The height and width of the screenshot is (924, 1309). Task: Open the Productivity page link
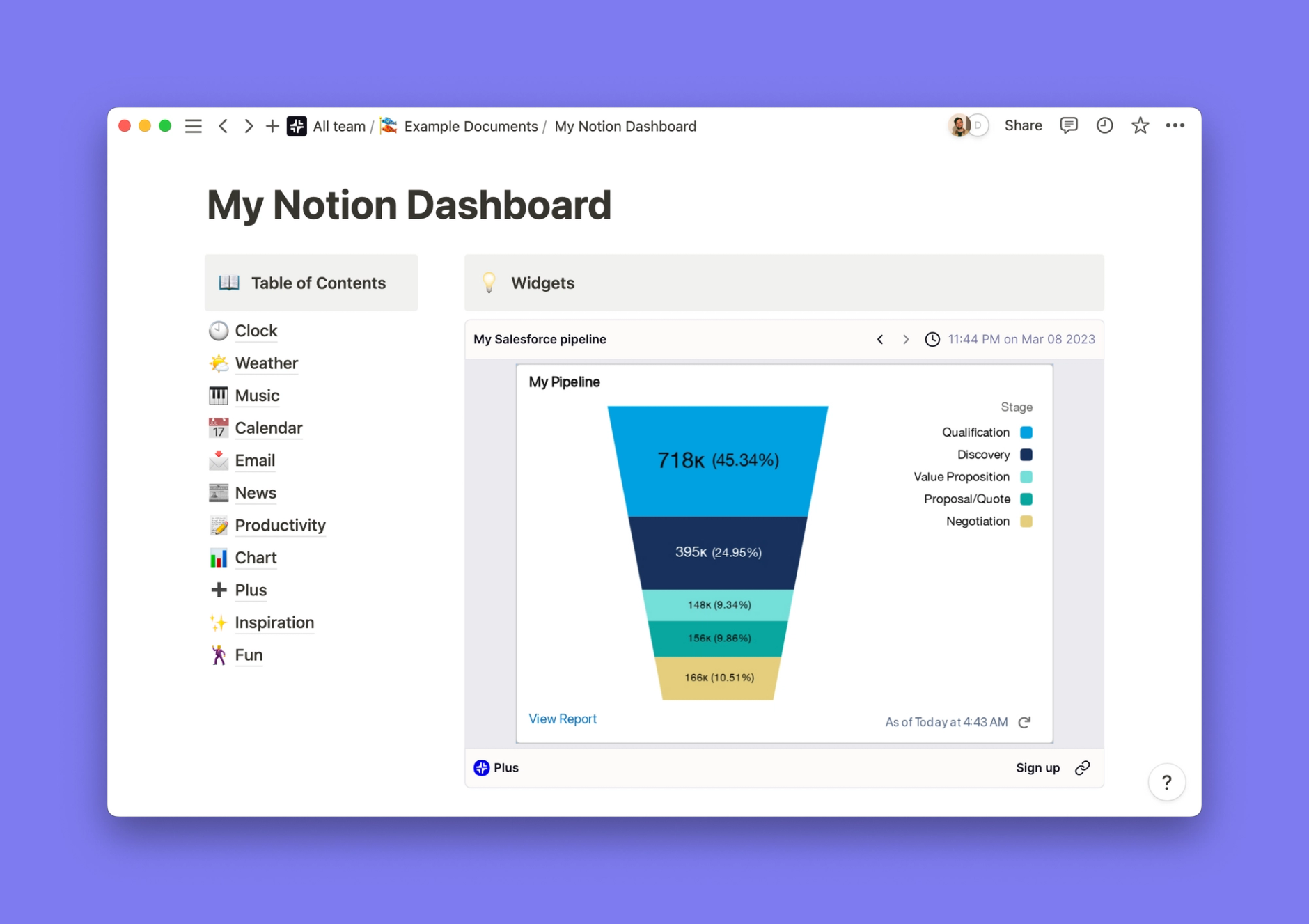tap(280, 525)
